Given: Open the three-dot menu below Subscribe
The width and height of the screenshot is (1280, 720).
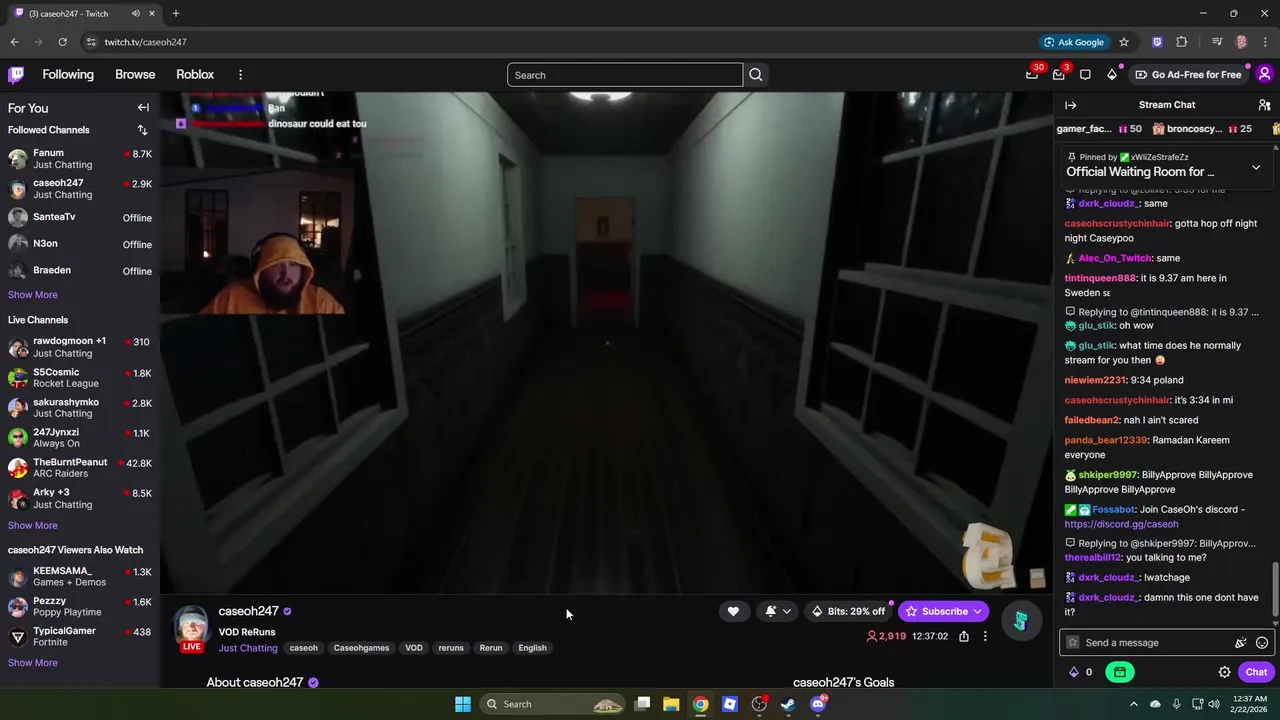Looking at the screenshot, I should [x=985, y=636].
